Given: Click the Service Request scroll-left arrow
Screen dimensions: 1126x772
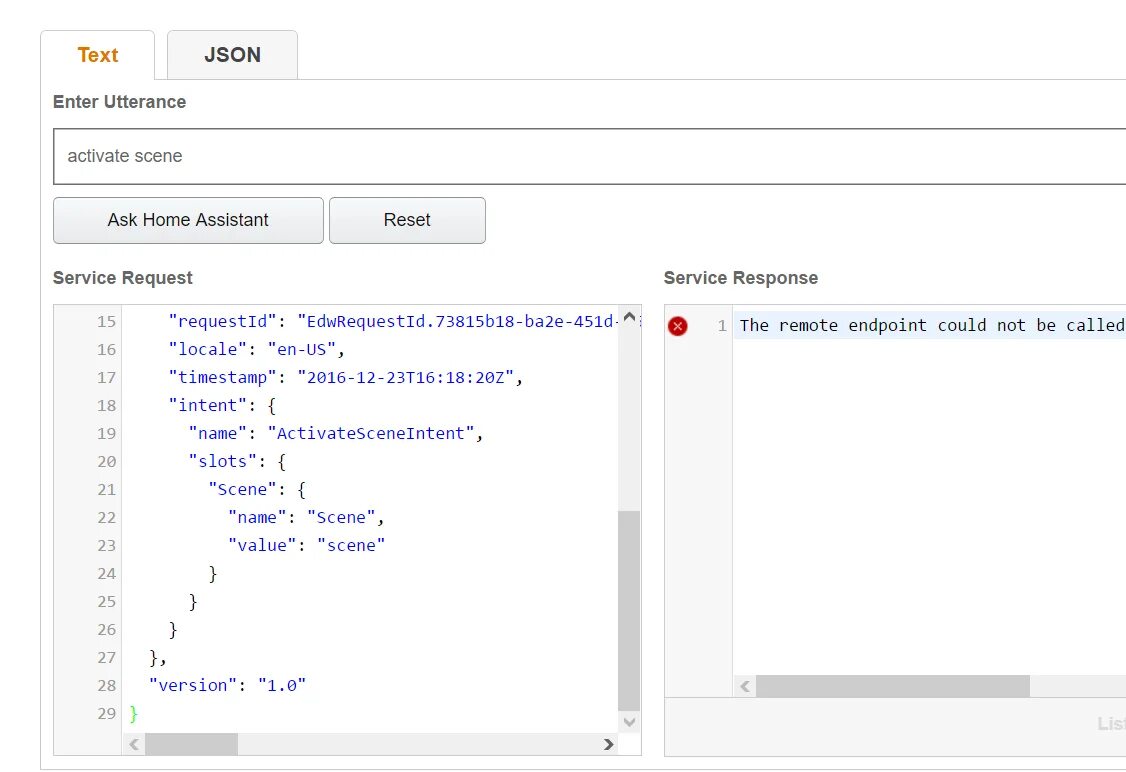Looking at the screenshot, I should (130, 744).
